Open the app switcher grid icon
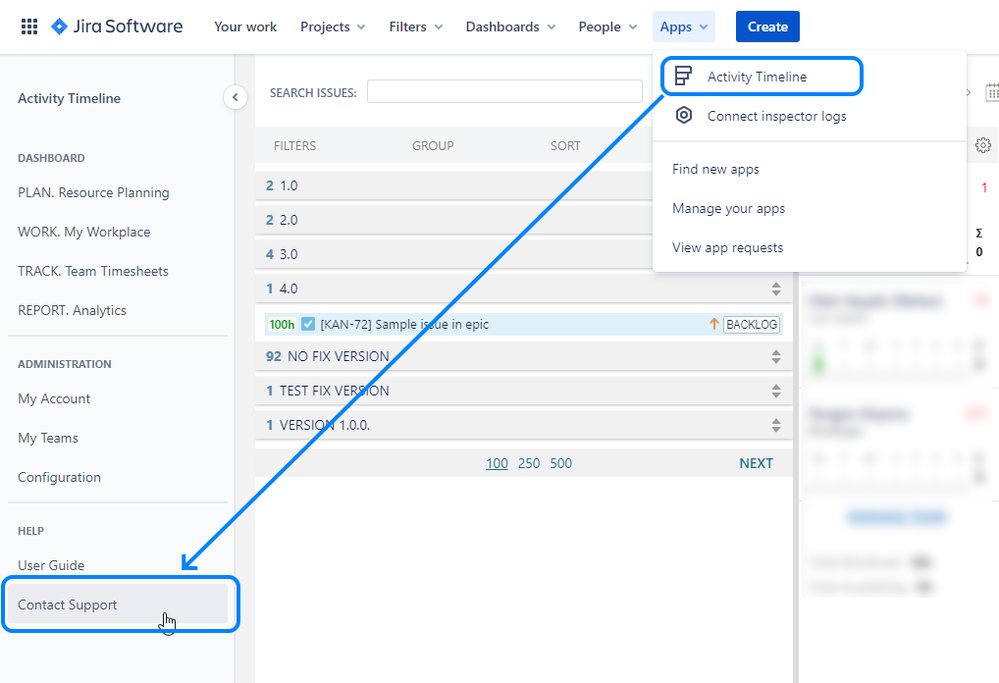 click(29, 27)
